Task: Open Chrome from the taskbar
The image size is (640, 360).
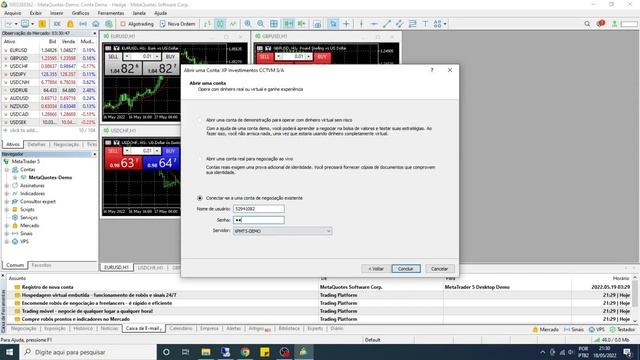Action: click(x=245, y=352)
